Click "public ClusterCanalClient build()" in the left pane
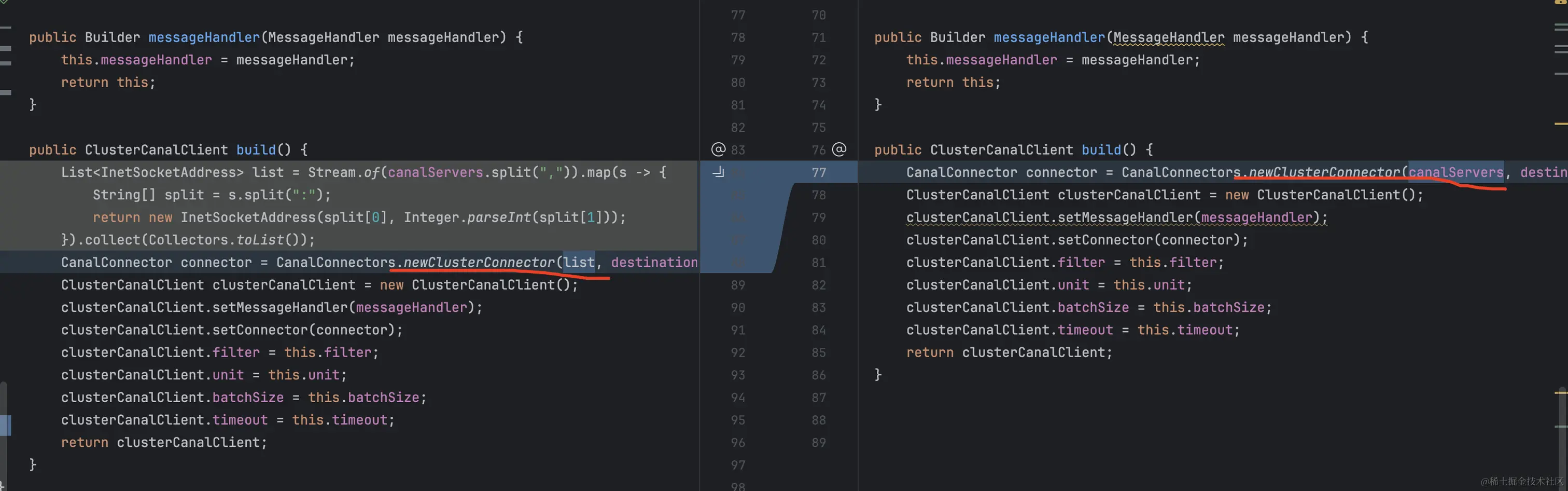 (169, 150)
